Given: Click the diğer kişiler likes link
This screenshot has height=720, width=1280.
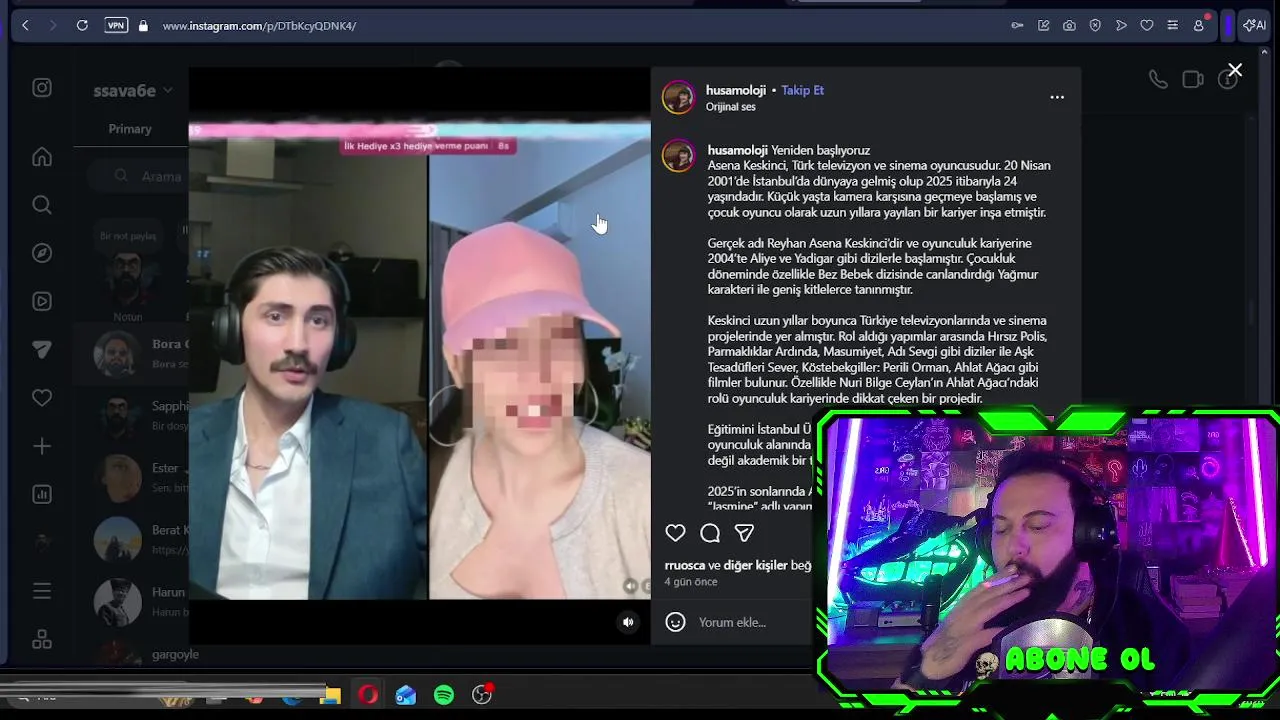Looking at the screenshot, I should [x=756, y=565].
